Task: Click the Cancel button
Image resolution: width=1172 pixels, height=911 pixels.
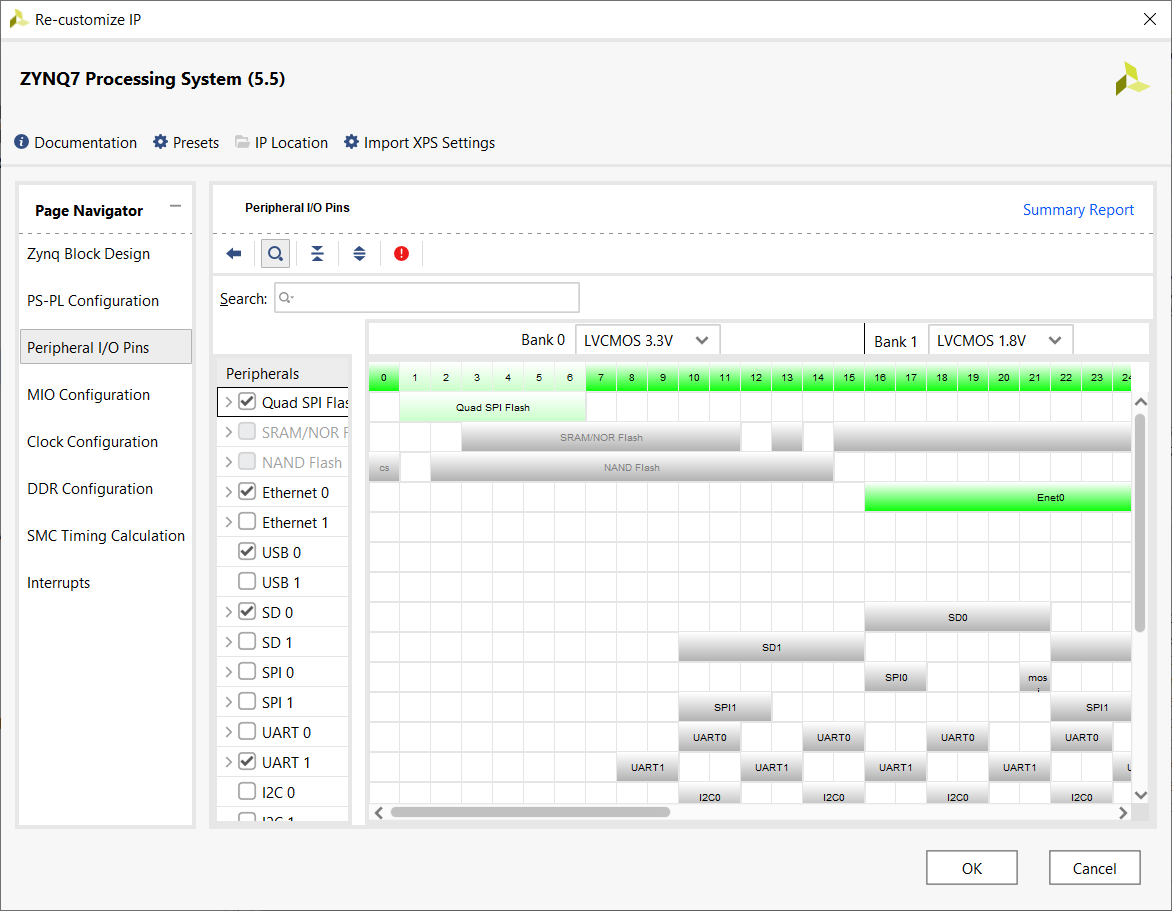Action: pos(1094,868)
